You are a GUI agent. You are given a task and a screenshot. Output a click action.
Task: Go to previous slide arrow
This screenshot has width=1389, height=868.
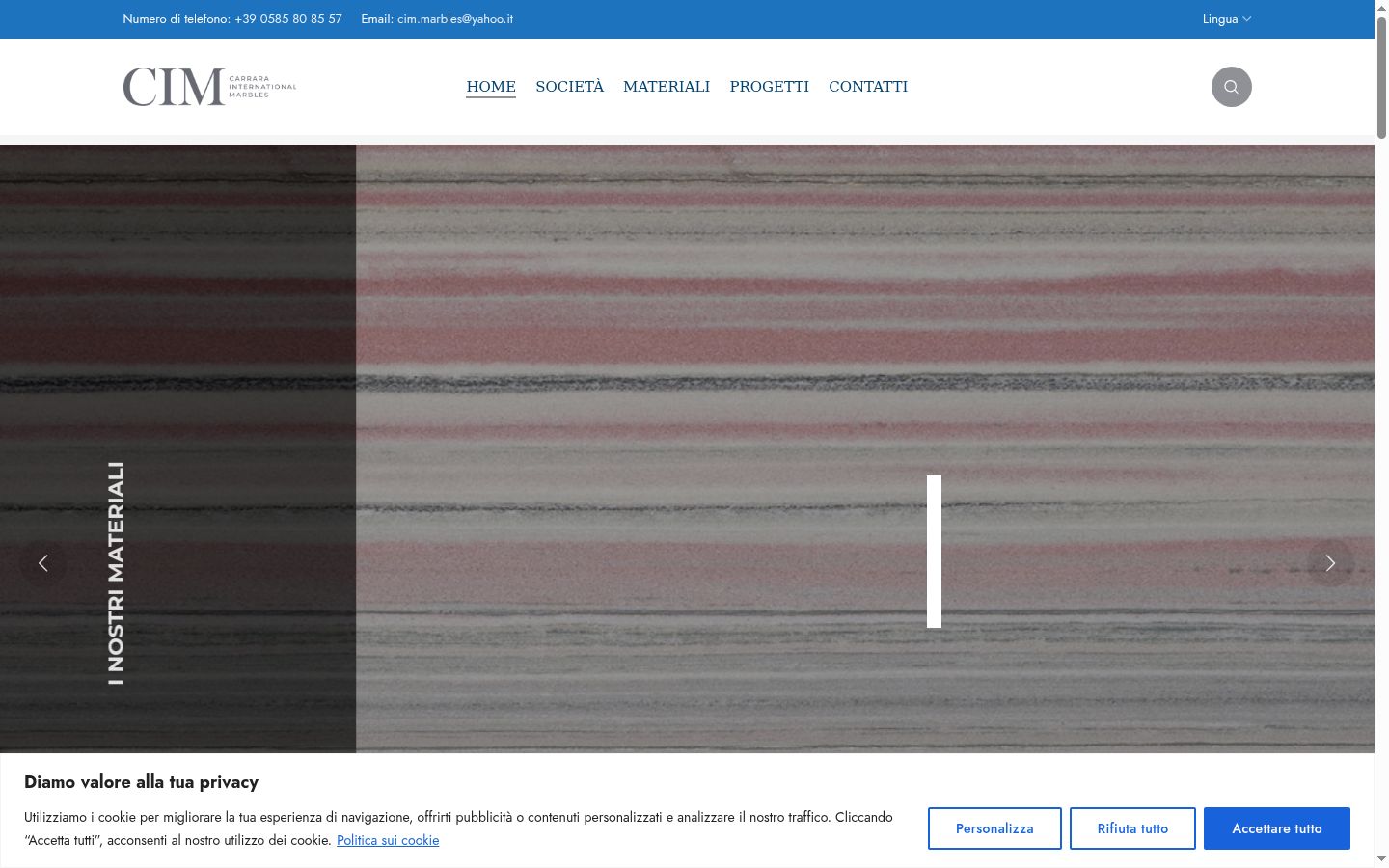pos(43,563)
